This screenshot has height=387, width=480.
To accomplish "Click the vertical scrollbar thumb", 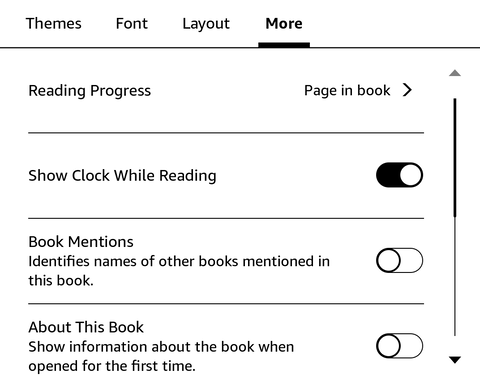I will click(455, 158).
